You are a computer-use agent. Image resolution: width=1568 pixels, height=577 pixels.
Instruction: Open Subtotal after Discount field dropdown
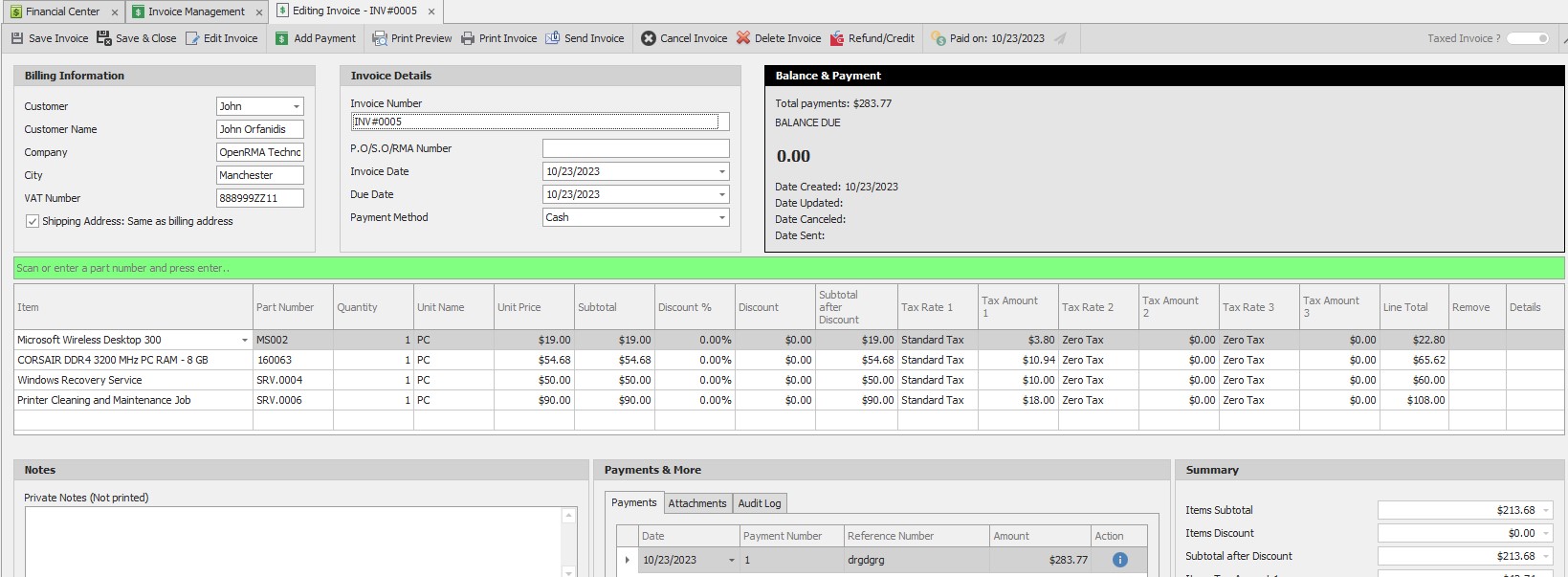click(x=1546, y=556)
